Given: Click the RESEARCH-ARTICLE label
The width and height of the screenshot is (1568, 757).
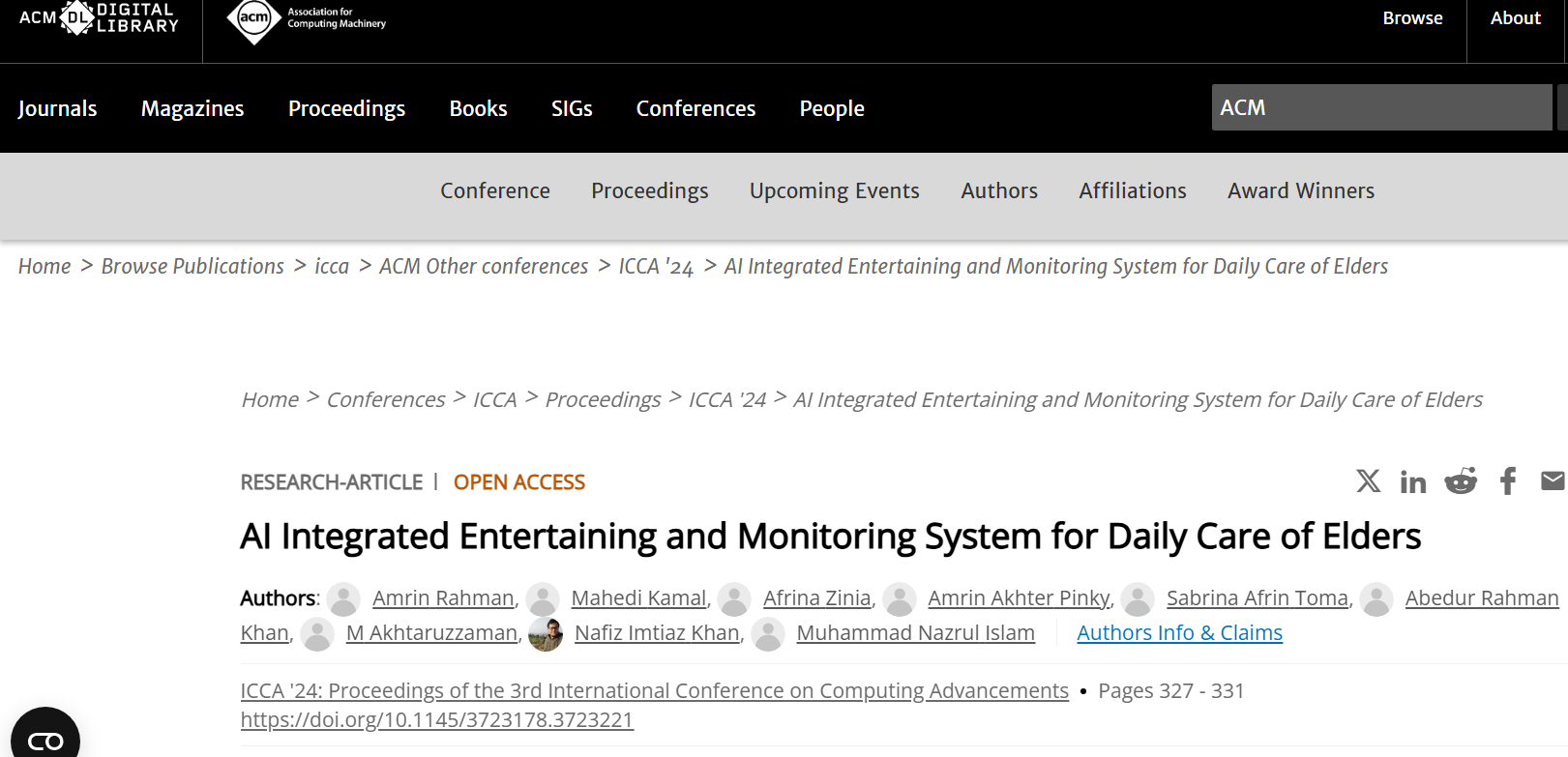Looking at the screenshot, I should point(332,482).
